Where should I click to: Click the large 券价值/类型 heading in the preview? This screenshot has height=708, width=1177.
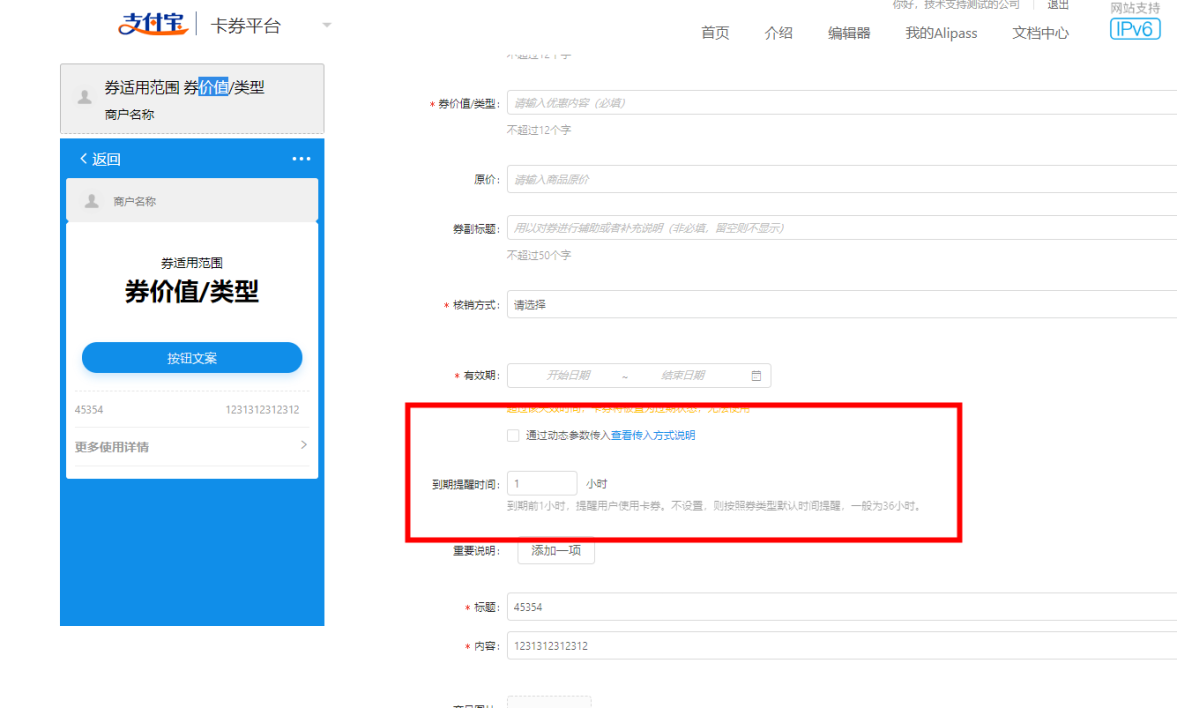pos(191,291)
